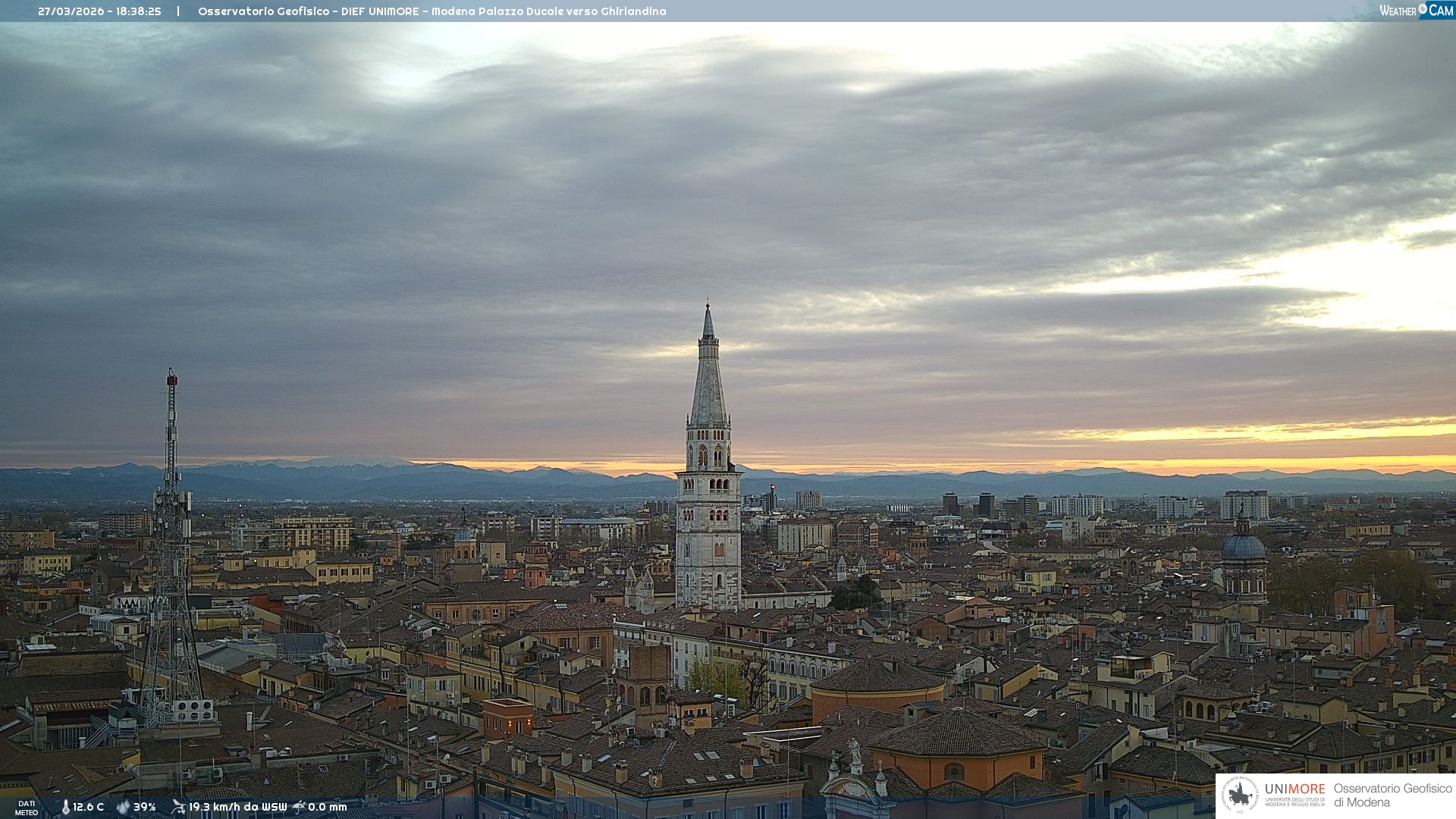Click the blue church dome
The width and height of the screenshot is (1456, 819).
coord(1244,547)
